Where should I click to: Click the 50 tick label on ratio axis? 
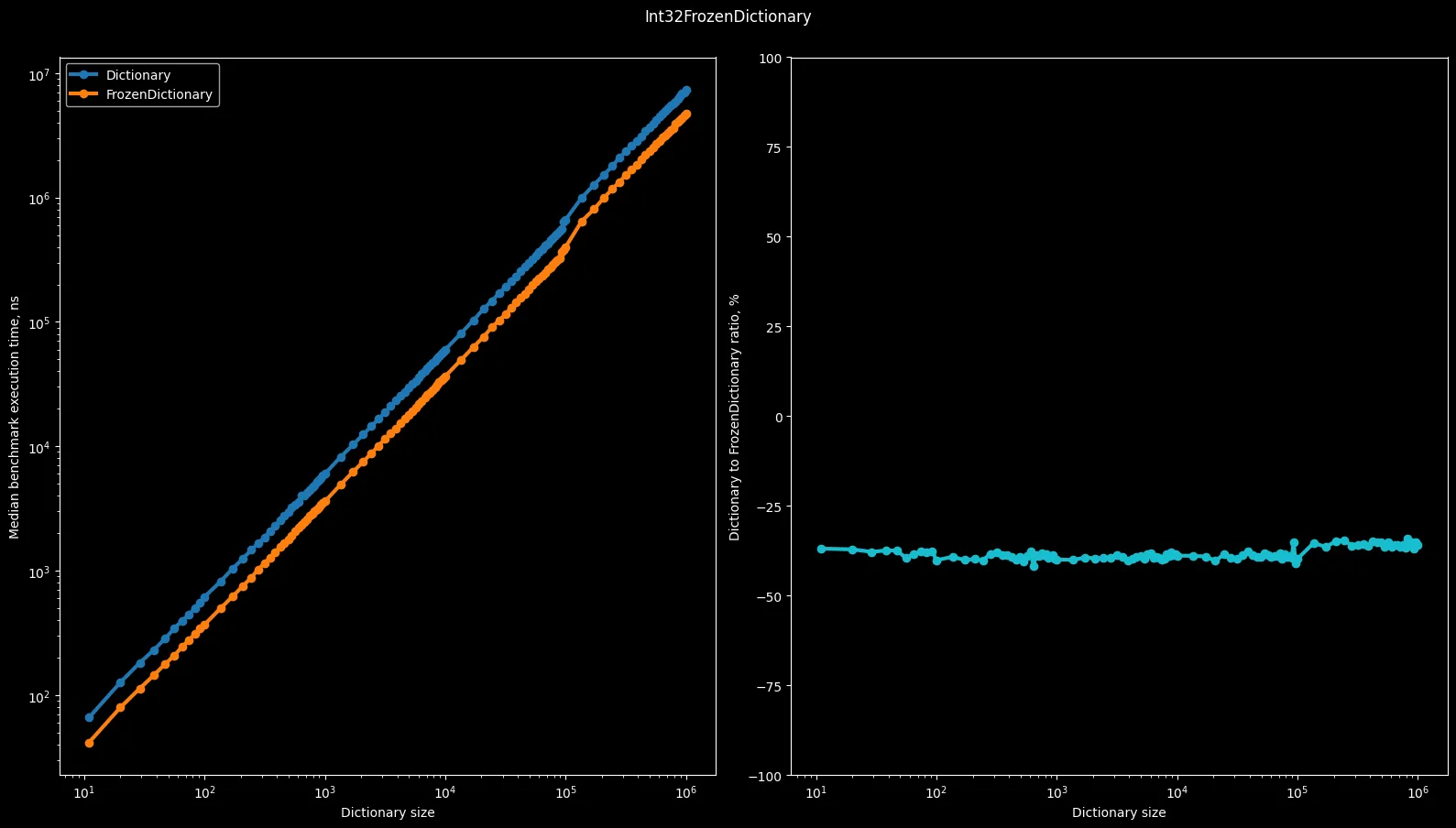[x=775, y=238]
